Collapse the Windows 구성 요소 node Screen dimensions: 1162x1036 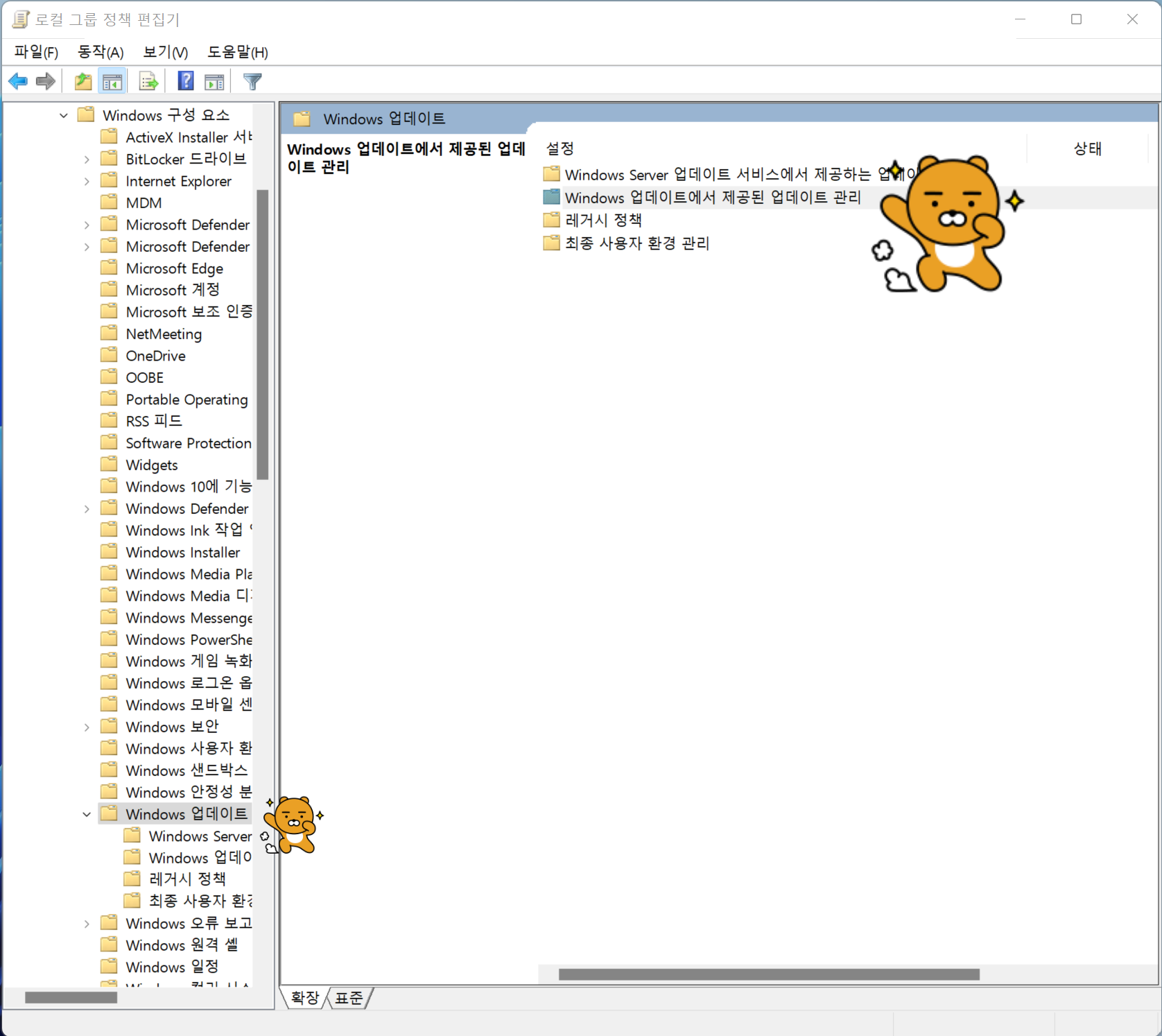pyautogui.click(x=64, y=115)
